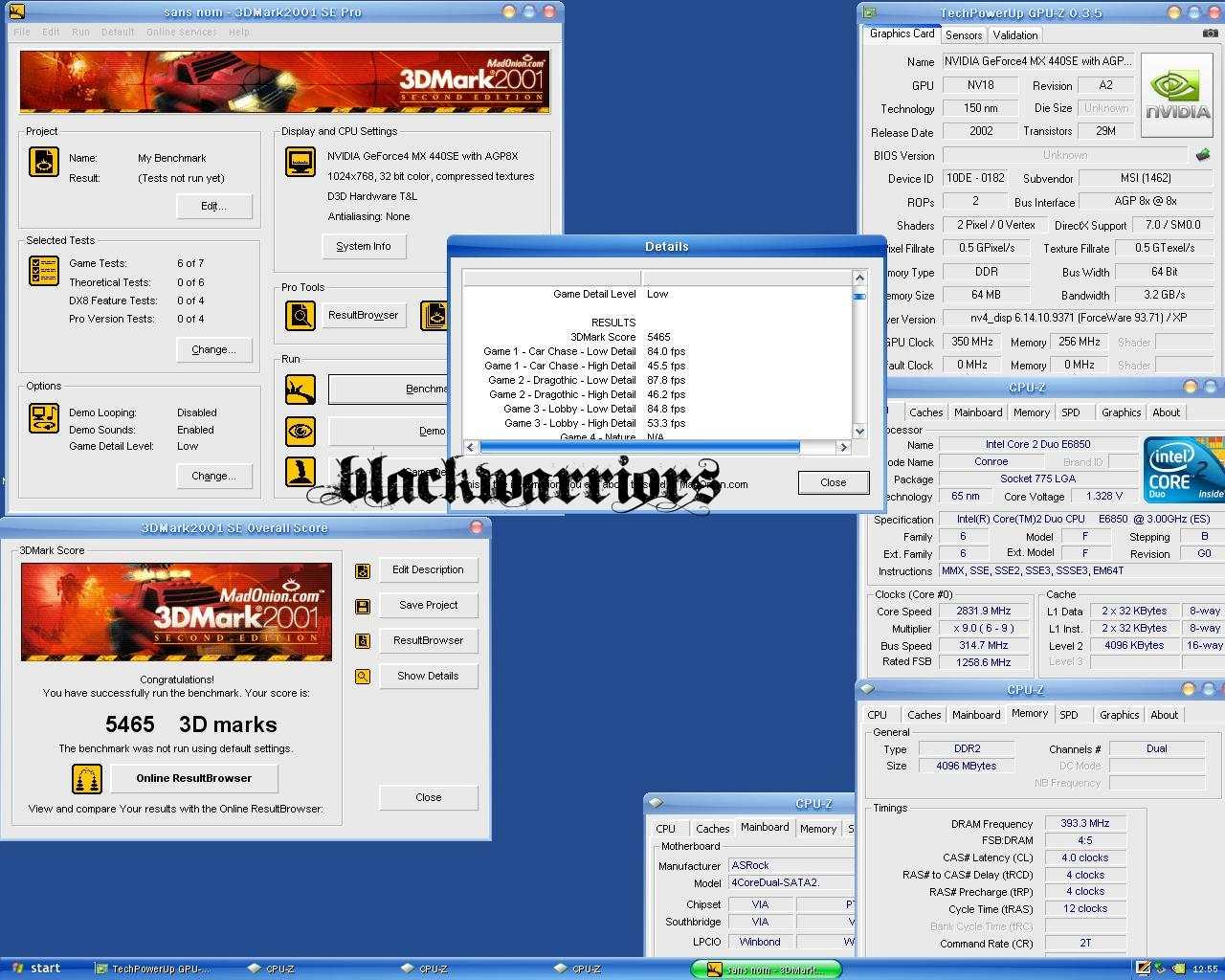Click the taskbar clock showing 12:55

point(1205,969)
